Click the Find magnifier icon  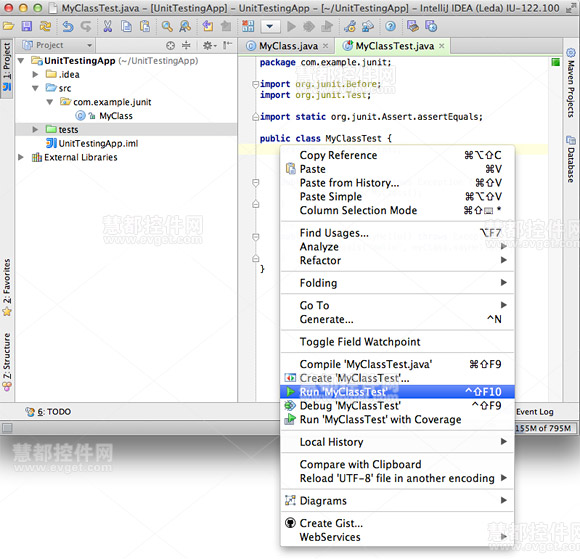pyautogui.click(x=167, y=26)
